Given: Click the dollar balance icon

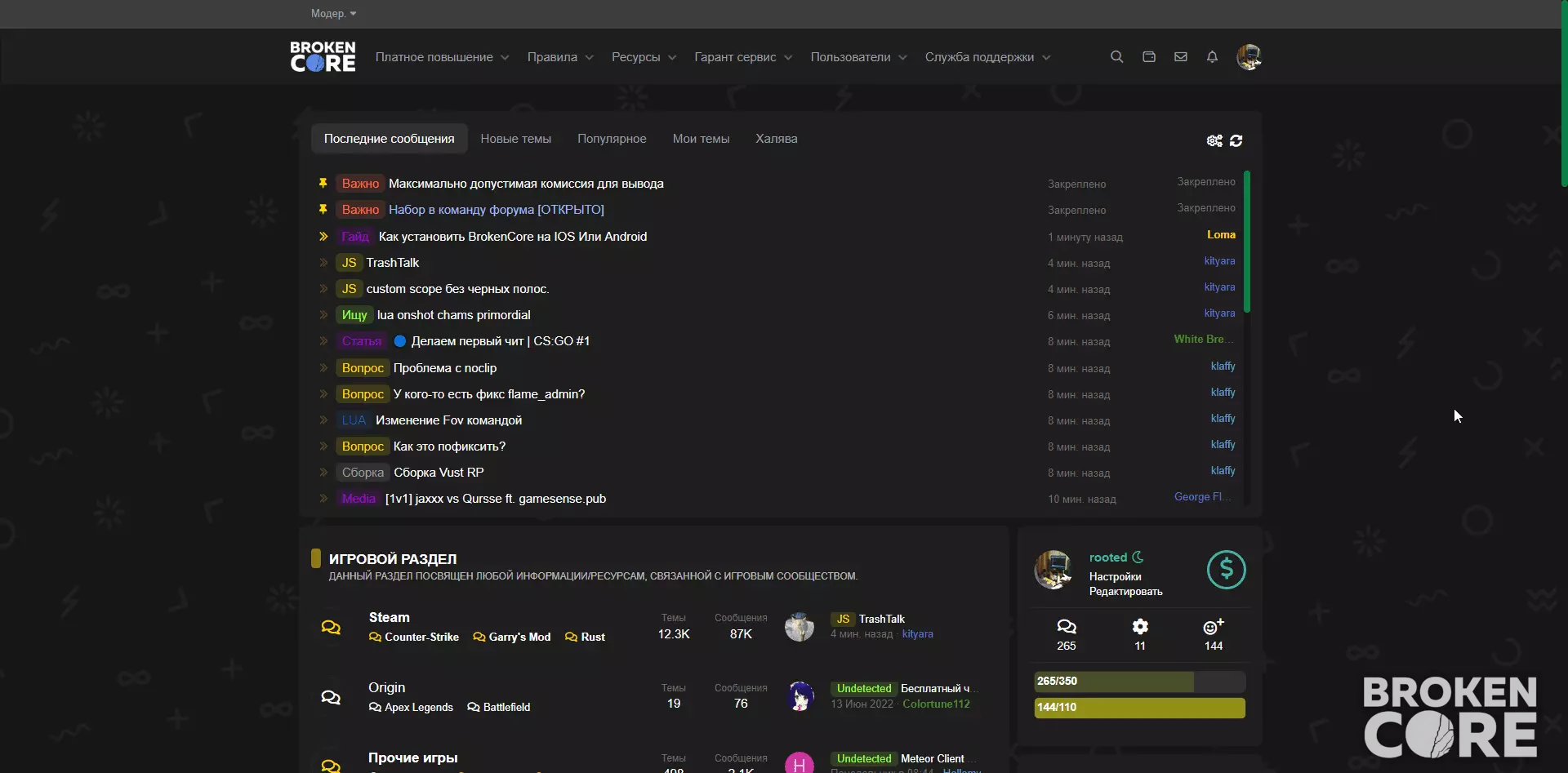Looking at the screenshot, I should pos(1226,570).
